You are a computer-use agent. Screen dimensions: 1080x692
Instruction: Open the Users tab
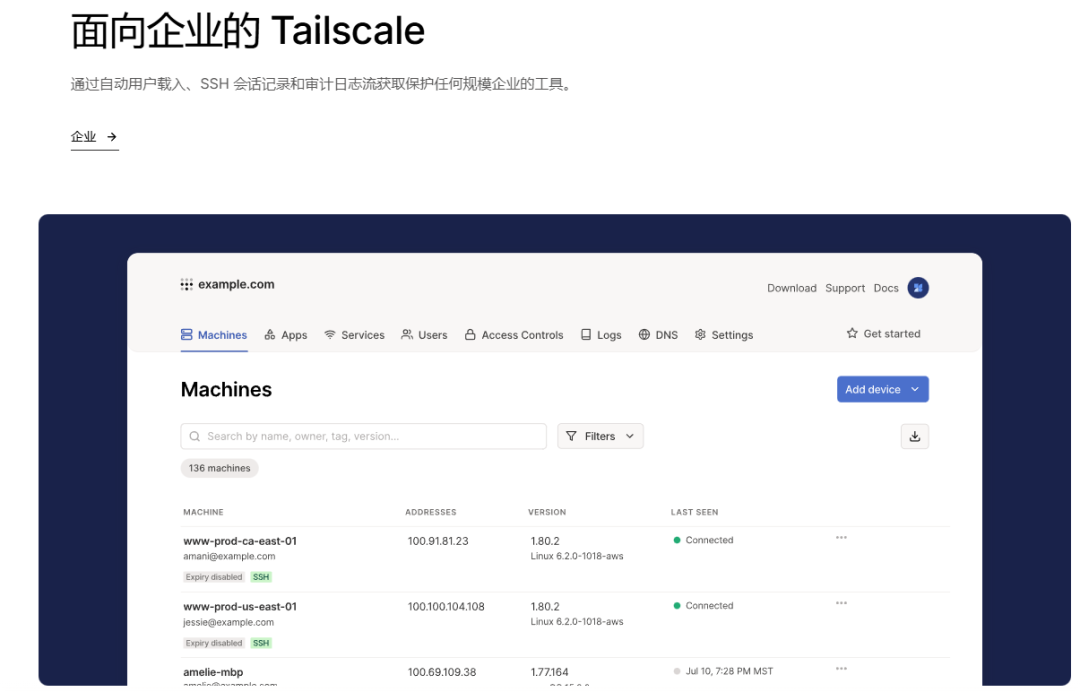click(x=424, y=335)
